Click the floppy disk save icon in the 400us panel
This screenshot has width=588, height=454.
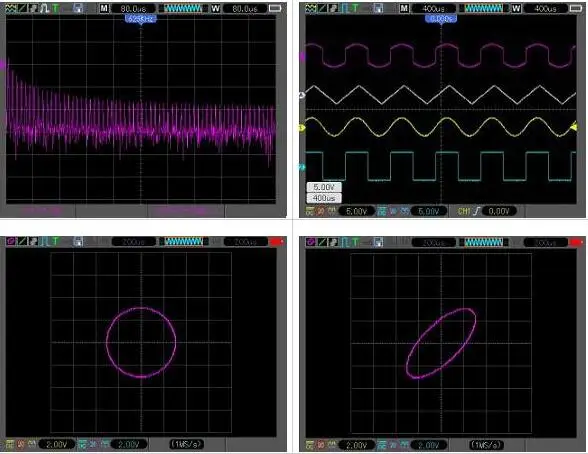(378, 8)
